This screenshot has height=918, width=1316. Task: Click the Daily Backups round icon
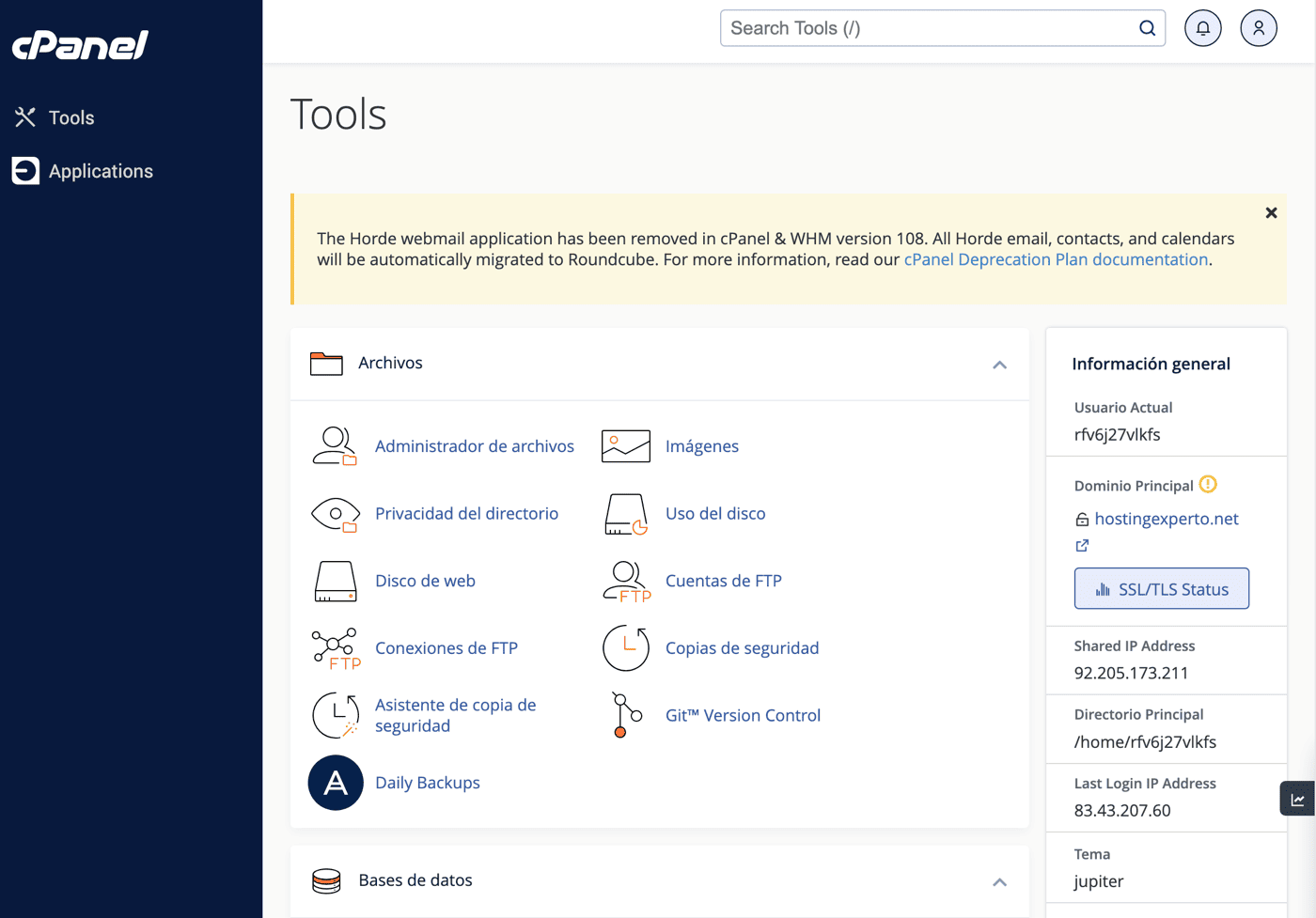click(336, 783)
